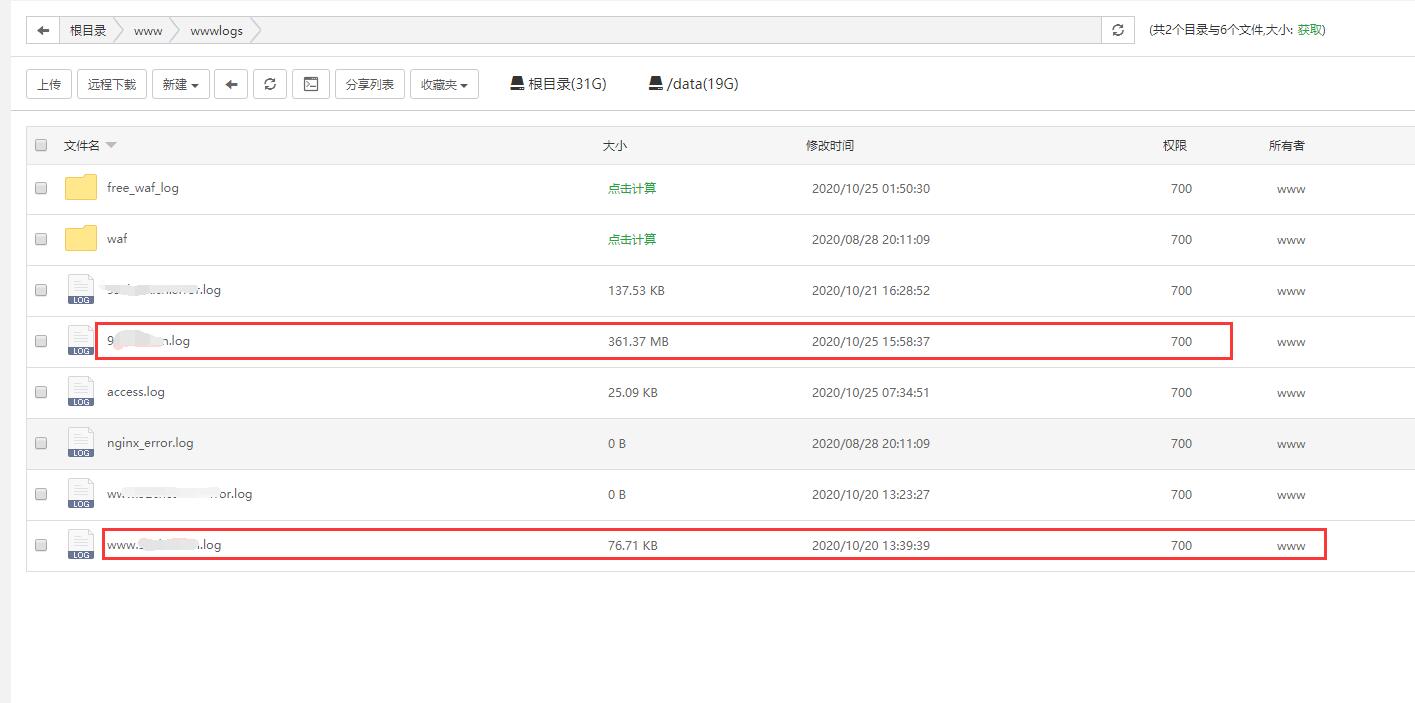Open the free_waf_log folder name

(143, 187)
